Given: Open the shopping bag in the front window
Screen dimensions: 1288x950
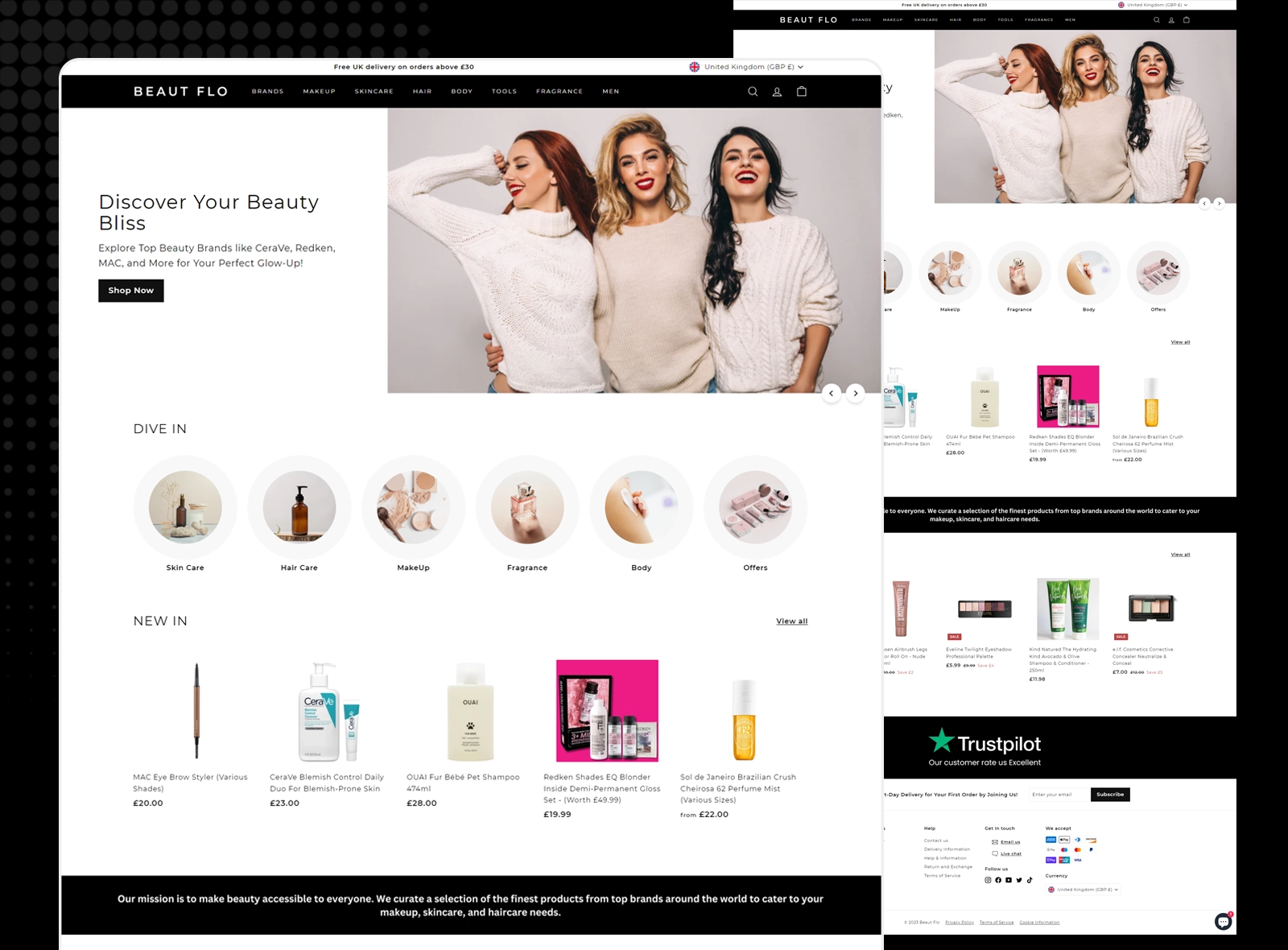Looking at the screenshot, I should pos(802,91).
